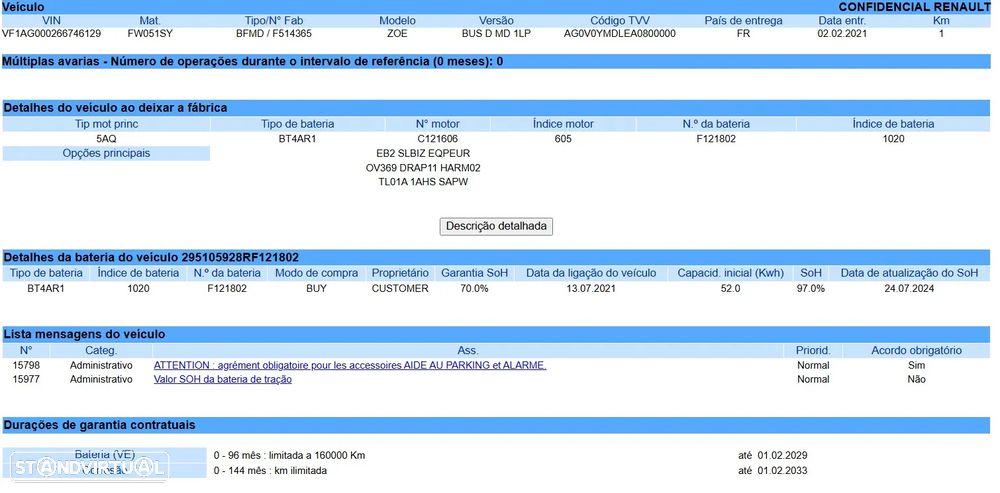Select the VIN value VF1AG000266746129
The image size is (1000, 493).
pyautogui.click(x=52, y=34)
